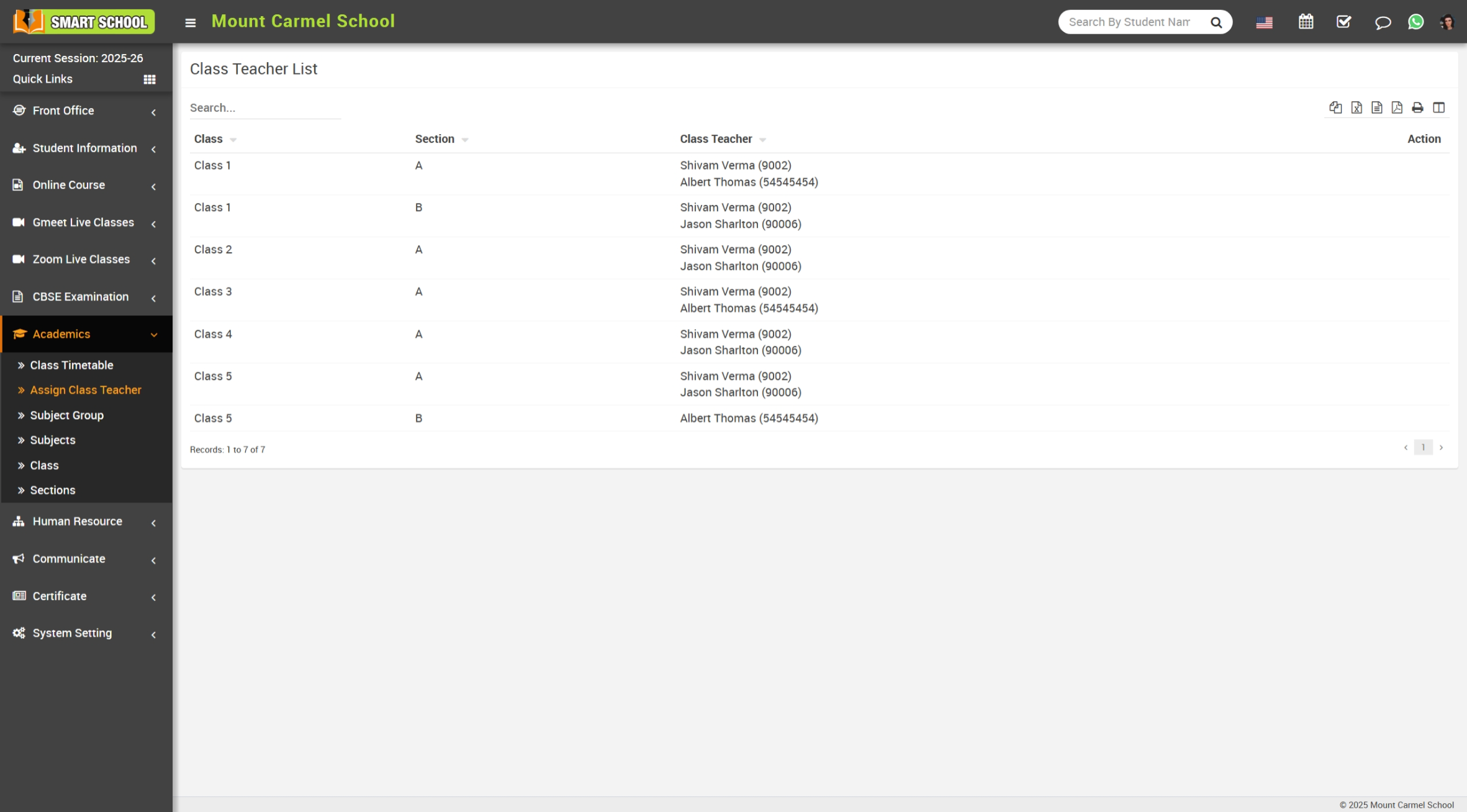Open the task checklist icon
Image resolution: width=1467 pixels, height=812 pixels.
pyautogui.click(x=1343, y=22)
